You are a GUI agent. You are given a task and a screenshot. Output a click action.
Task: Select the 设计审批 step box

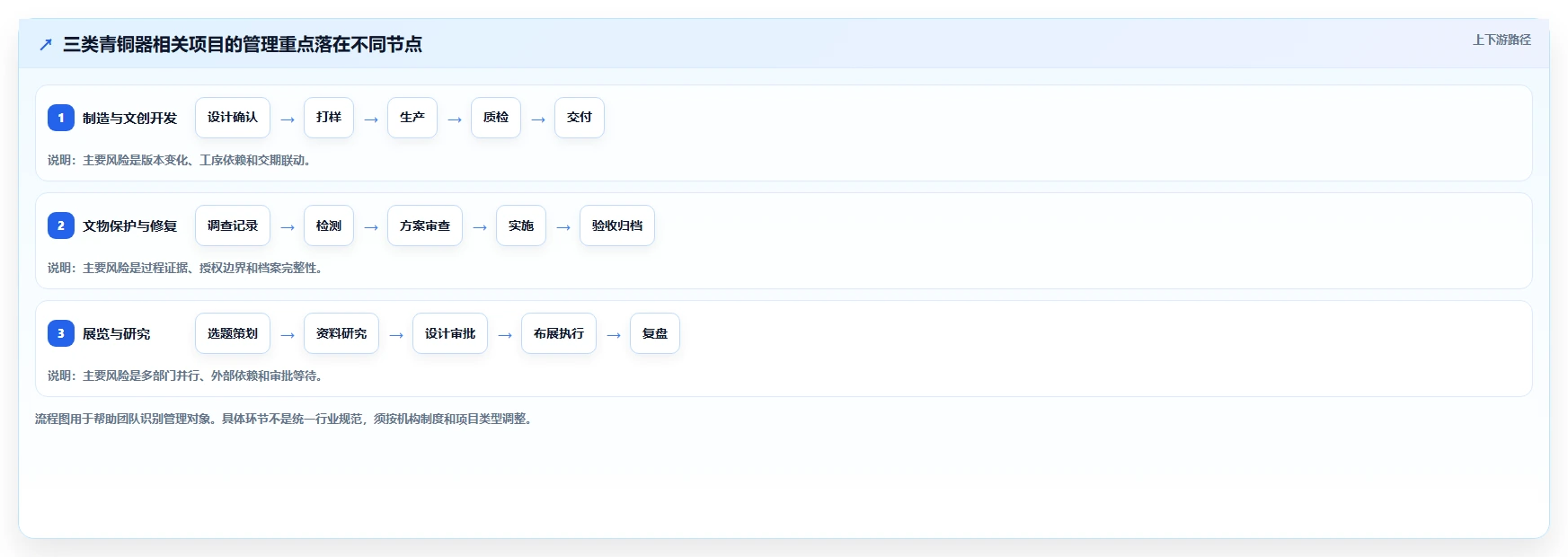(450, 333)
